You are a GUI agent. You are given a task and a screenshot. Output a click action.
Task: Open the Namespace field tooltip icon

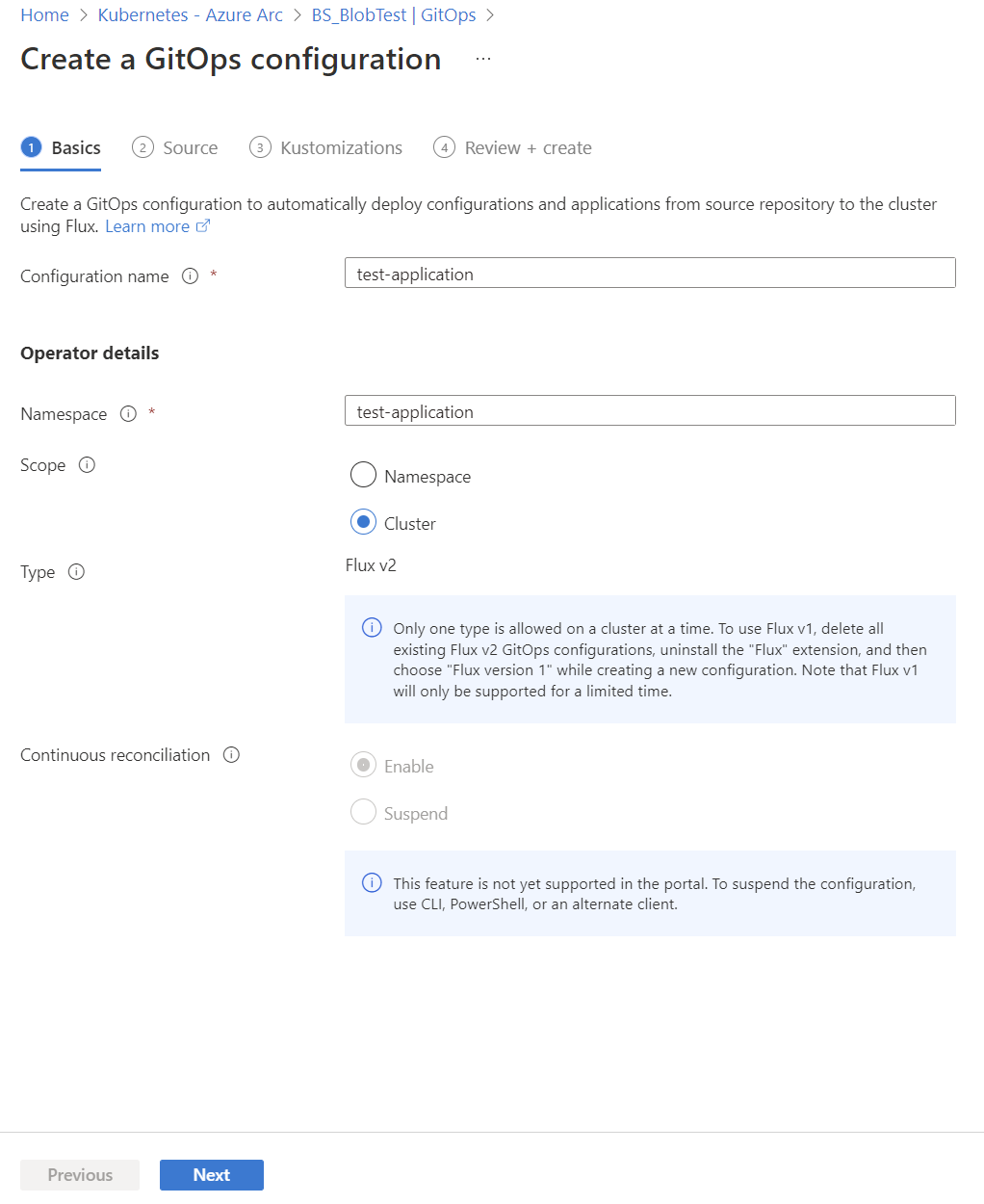128,413
